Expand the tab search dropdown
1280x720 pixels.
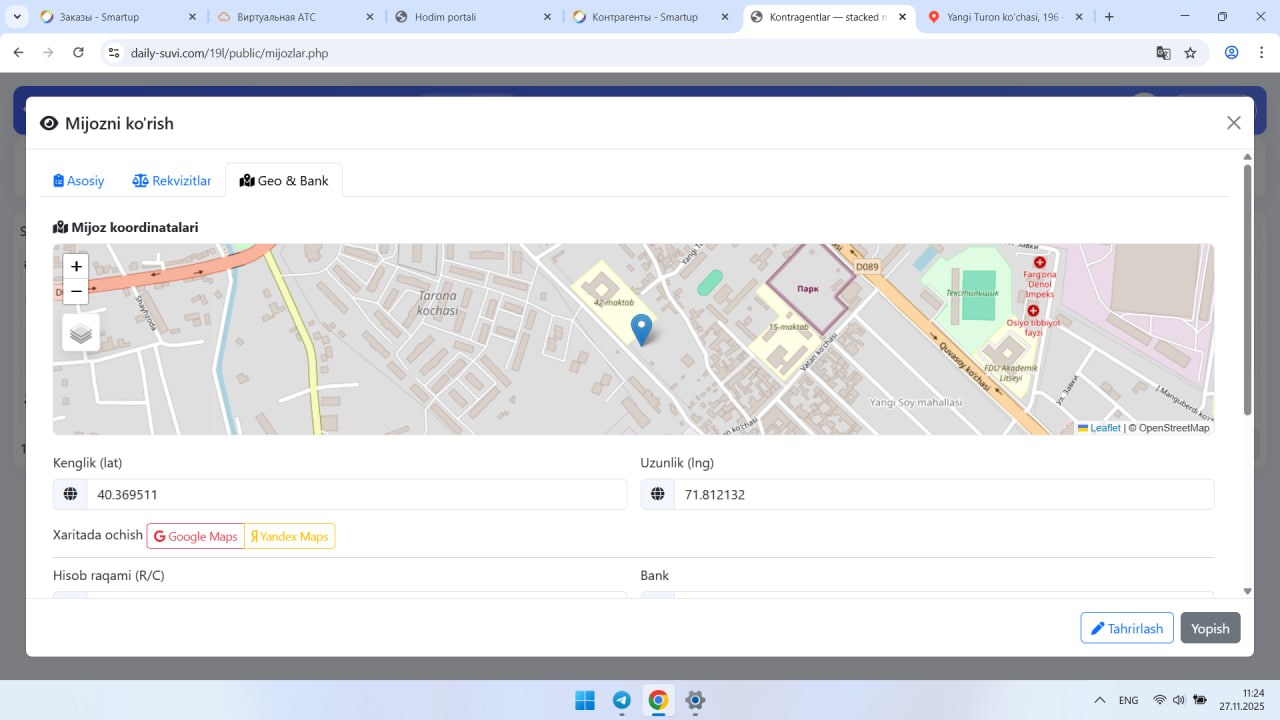click(16, 17)
